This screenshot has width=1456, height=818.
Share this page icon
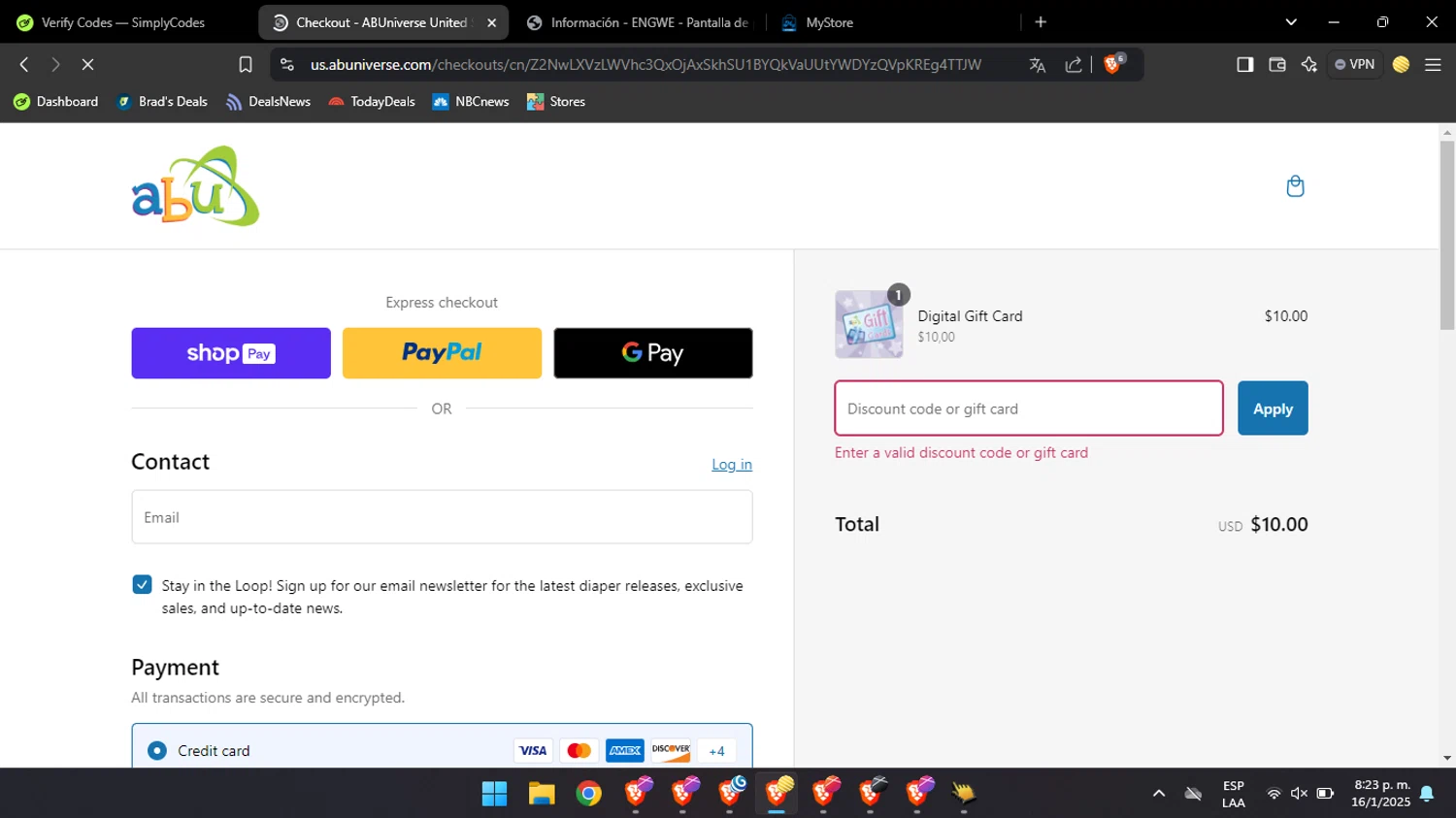[x=1074, y=65]
